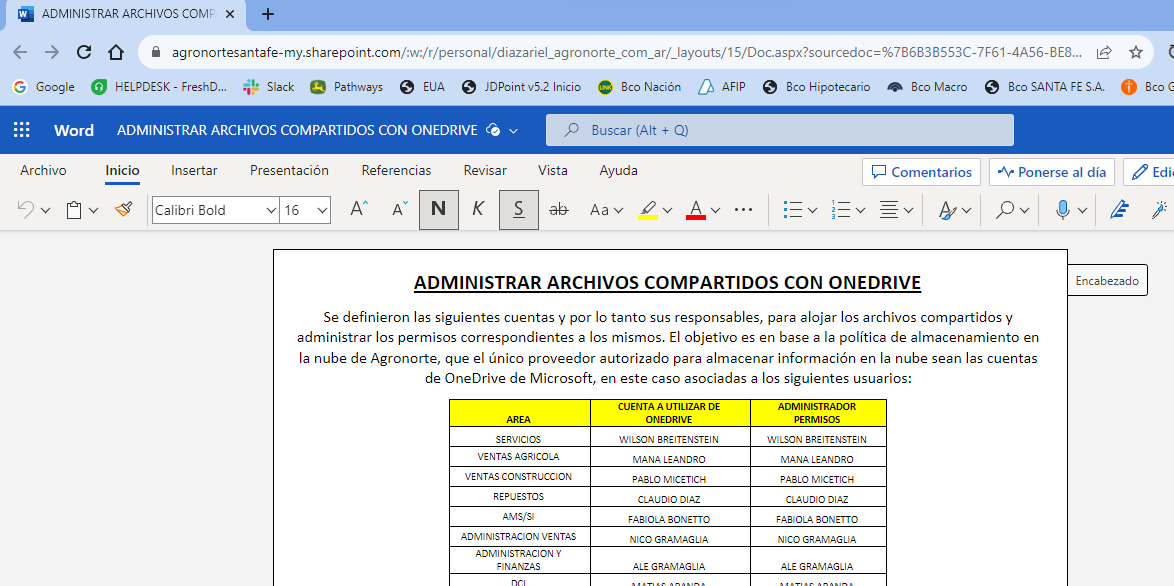Image resolution: width=1174 pixels, height=586 pixels.
Task: Open the Insertar tab
Action: pos(194,171)
